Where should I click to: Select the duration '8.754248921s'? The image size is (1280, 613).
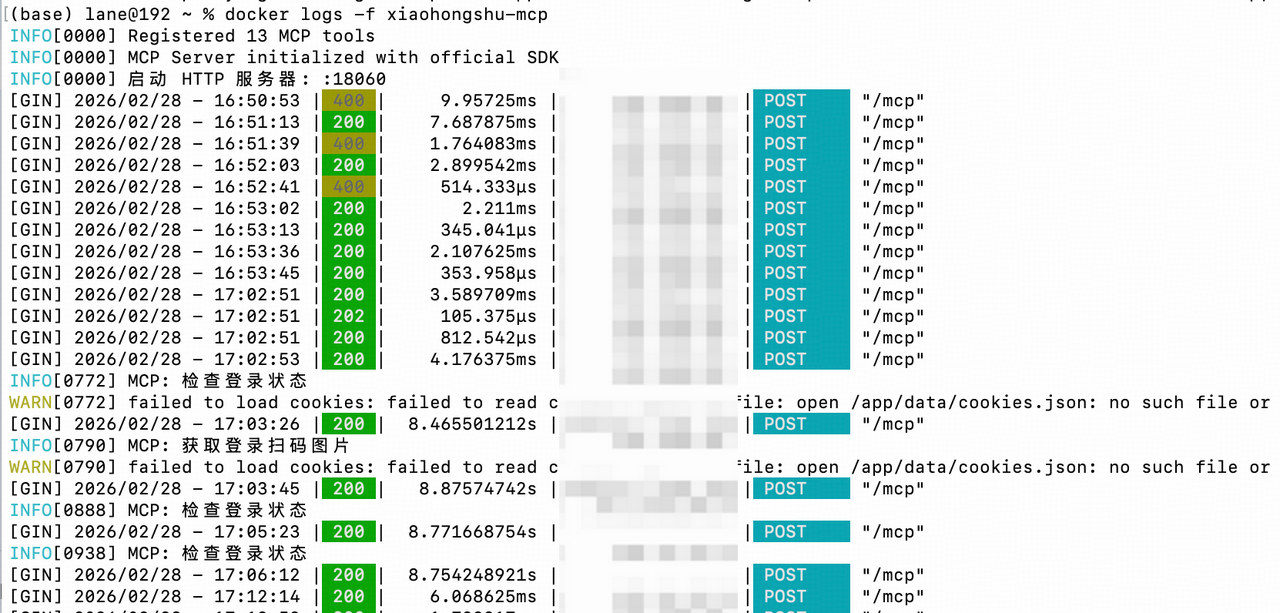pos(472,575)
